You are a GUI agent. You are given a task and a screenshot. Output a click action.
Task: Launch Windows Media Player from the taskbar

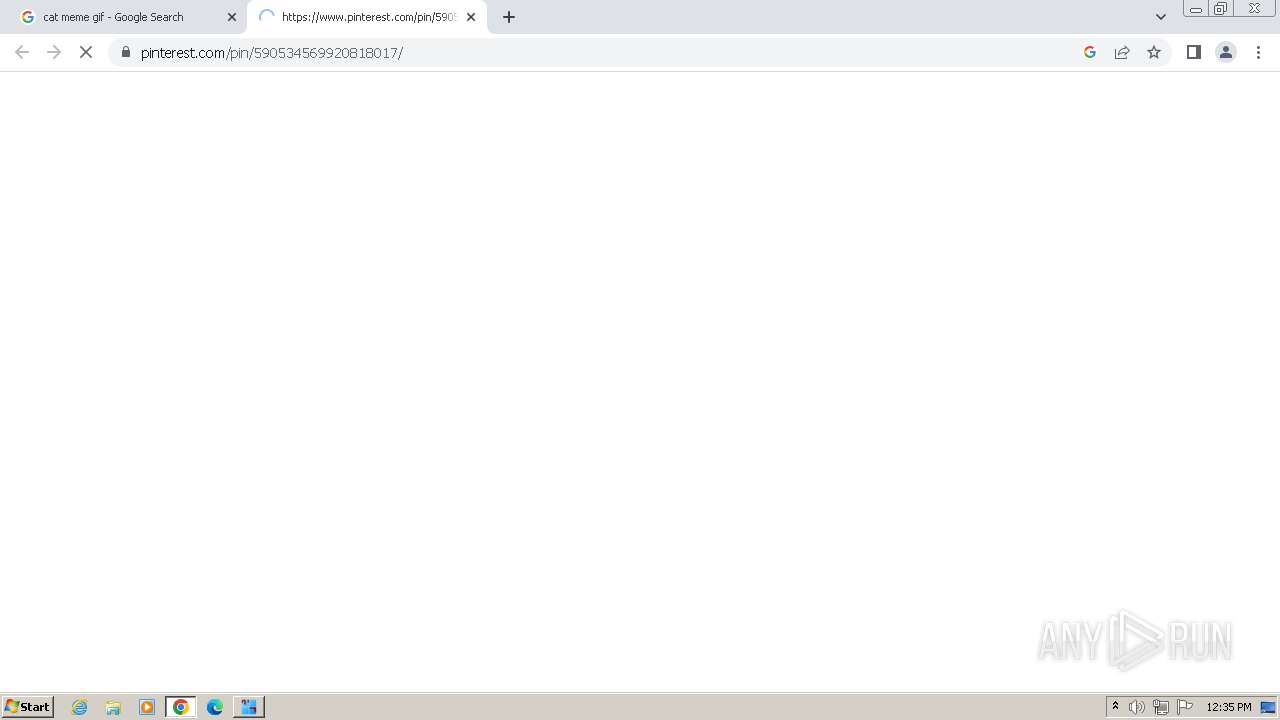pyautogui.click(x=147, y=707)
